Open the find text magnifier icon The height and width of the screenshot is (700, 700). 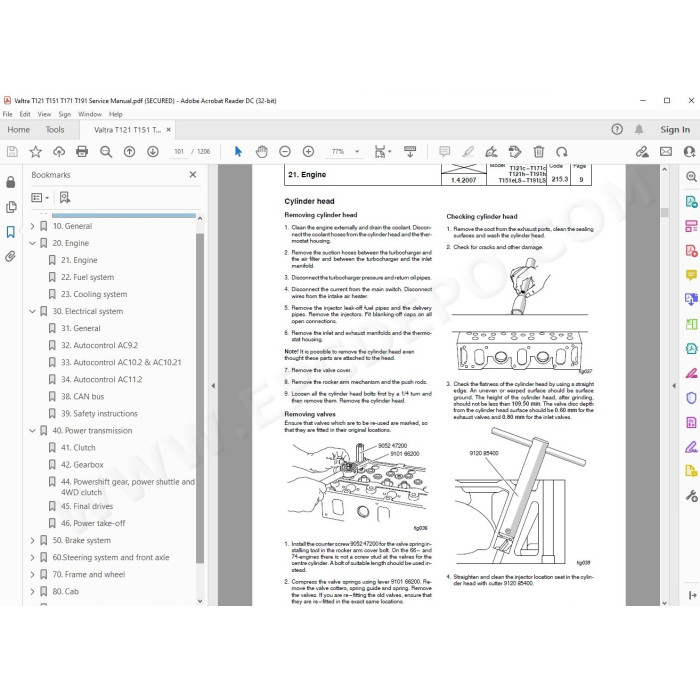tap(106, 152)
